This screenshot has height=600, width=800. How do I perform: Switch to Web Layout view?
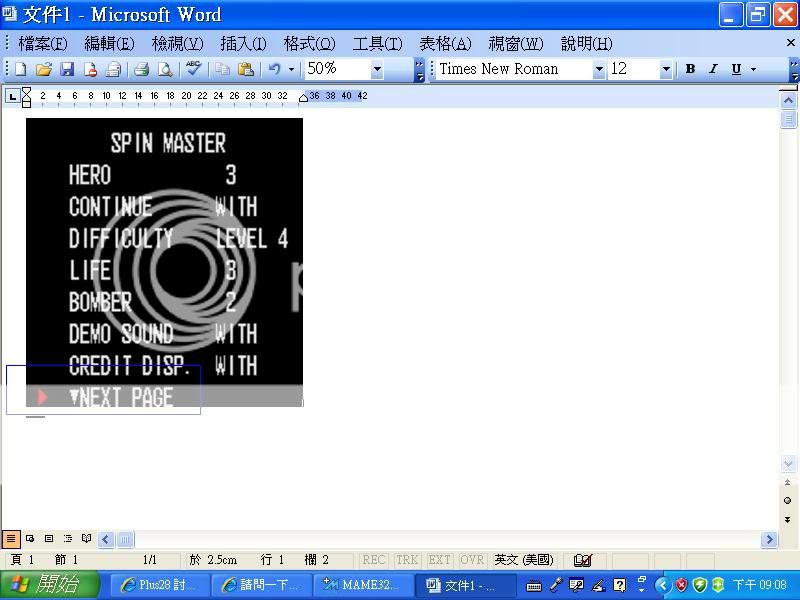[x=30, y=539]
